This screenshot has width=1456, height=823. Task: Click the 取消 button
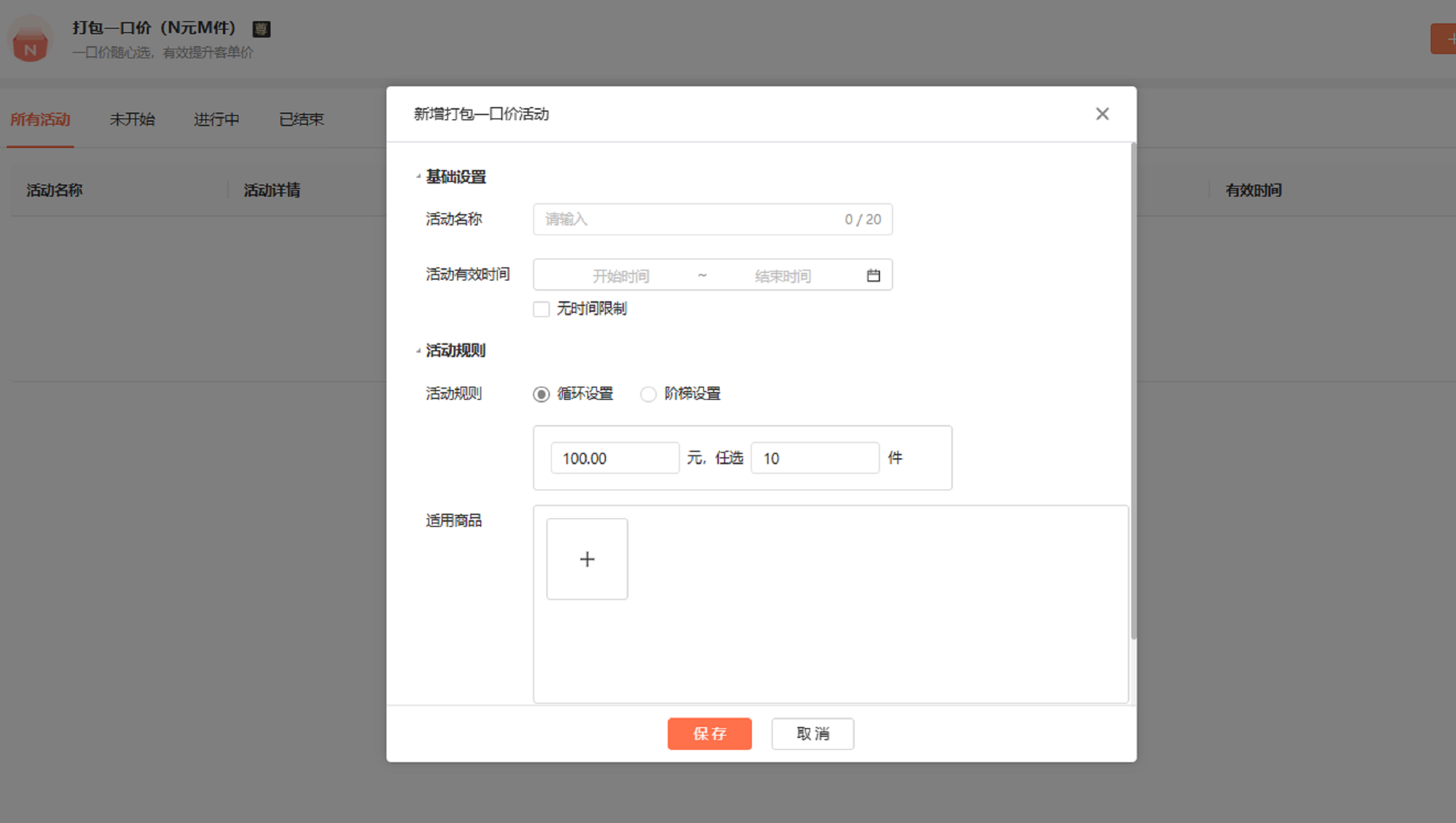(x=812, y=733)
